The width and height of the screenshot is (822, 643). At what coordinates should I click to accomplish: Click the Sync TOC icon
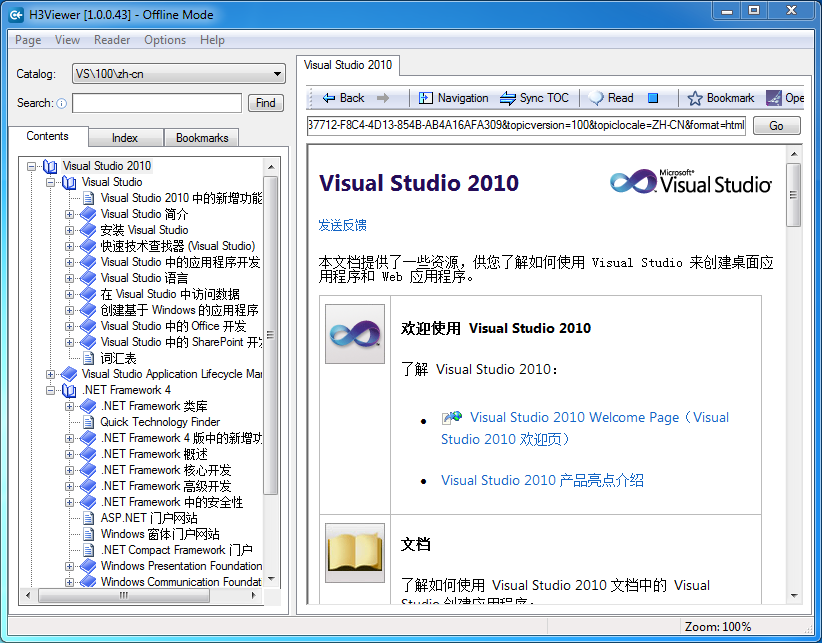coord(507,98)
